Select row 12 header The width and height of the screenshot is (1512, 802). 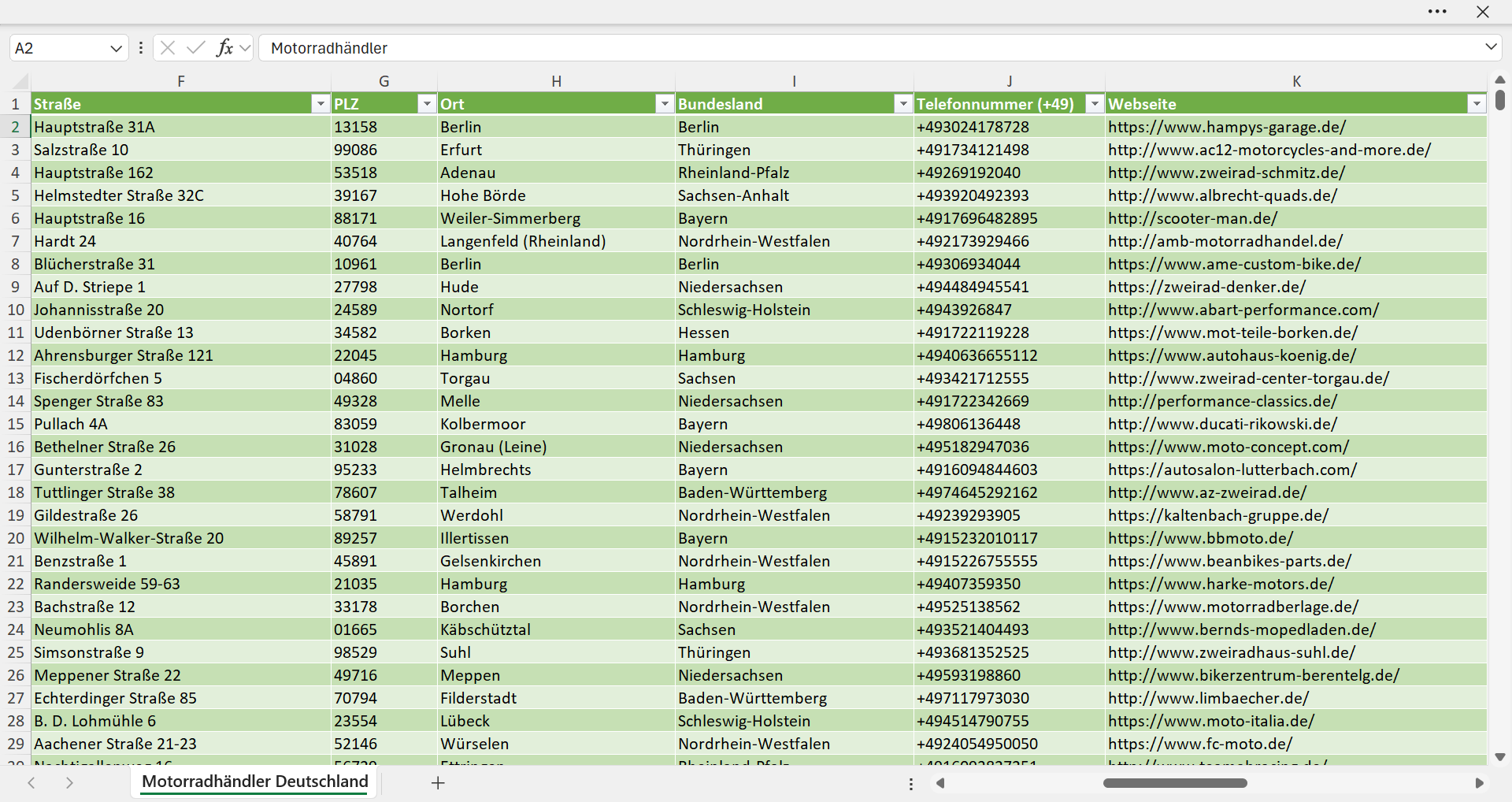pos(16,355)
